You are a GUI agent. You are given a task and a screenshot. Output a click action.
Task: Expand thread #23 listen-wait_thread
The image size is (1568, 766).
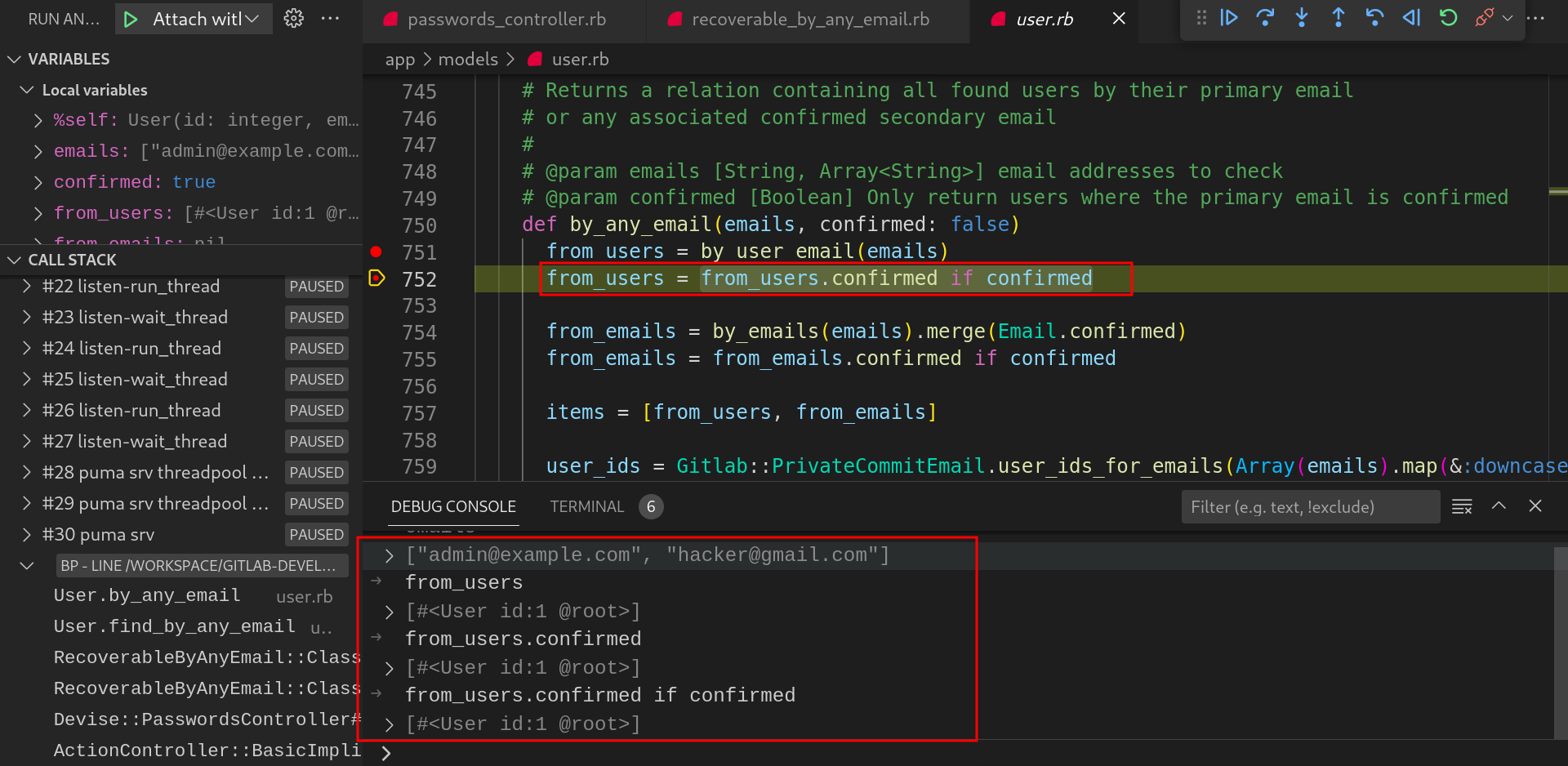27,317
